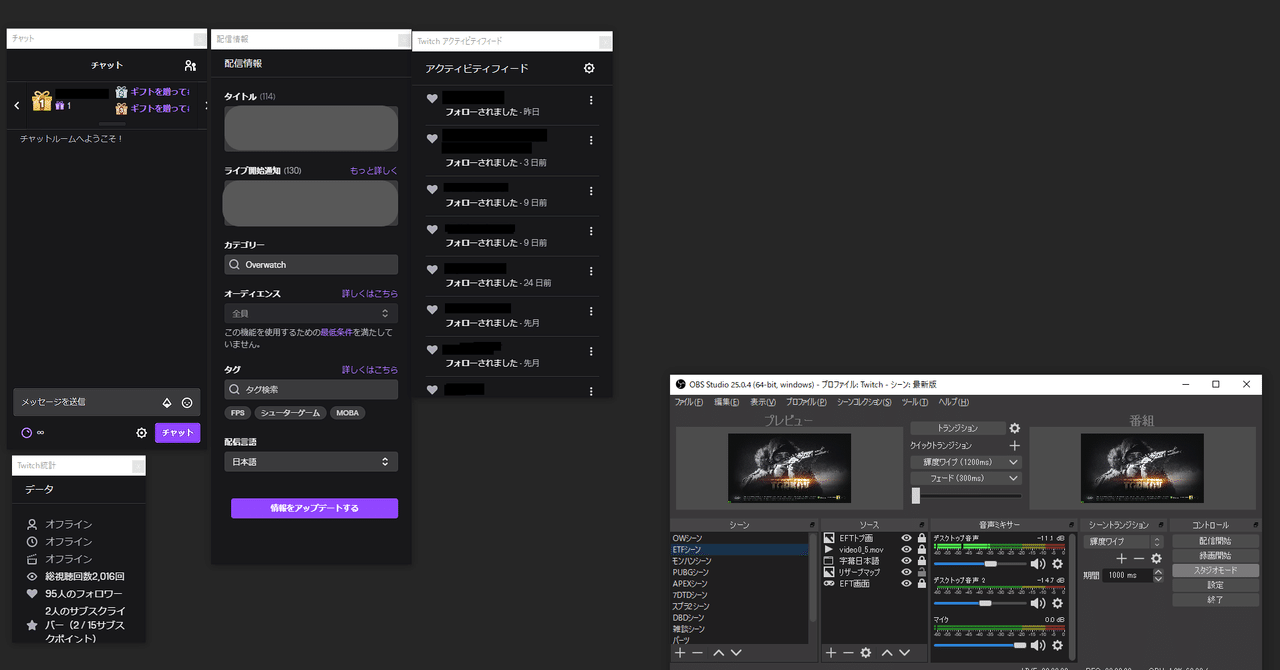Open the オーディエンス 全員 dropdown

(x=311, y=313)
